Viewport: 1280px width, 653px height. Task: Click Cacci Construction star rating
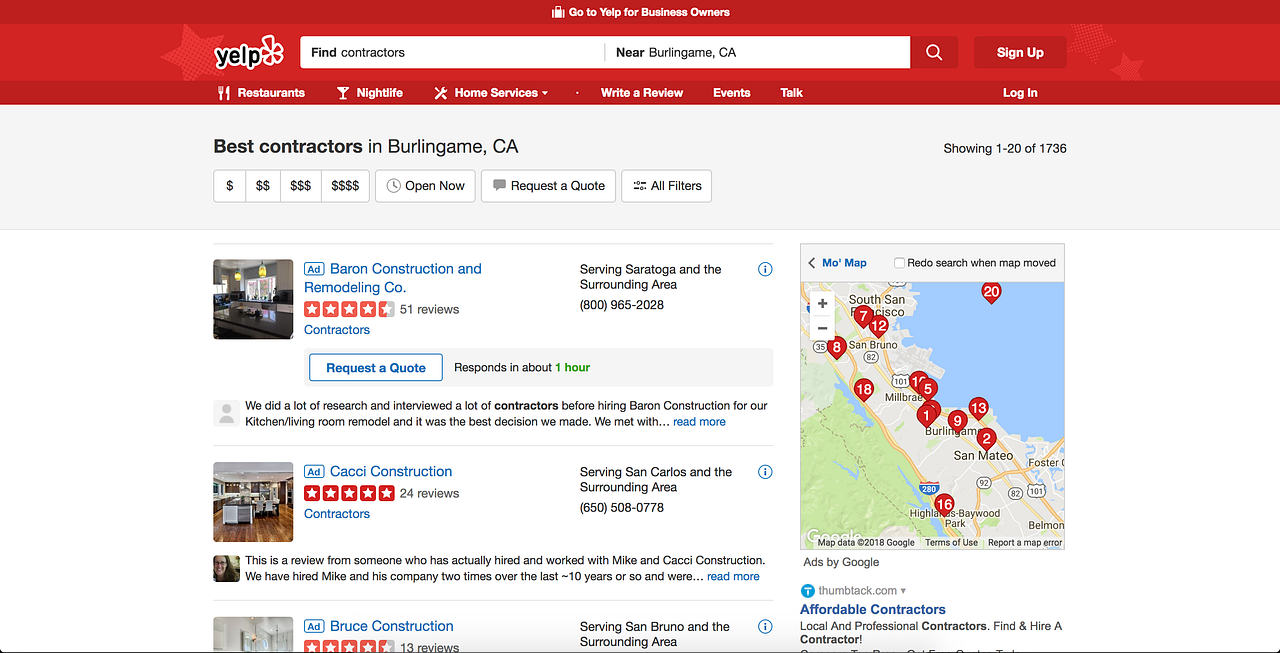click(349, 493)
